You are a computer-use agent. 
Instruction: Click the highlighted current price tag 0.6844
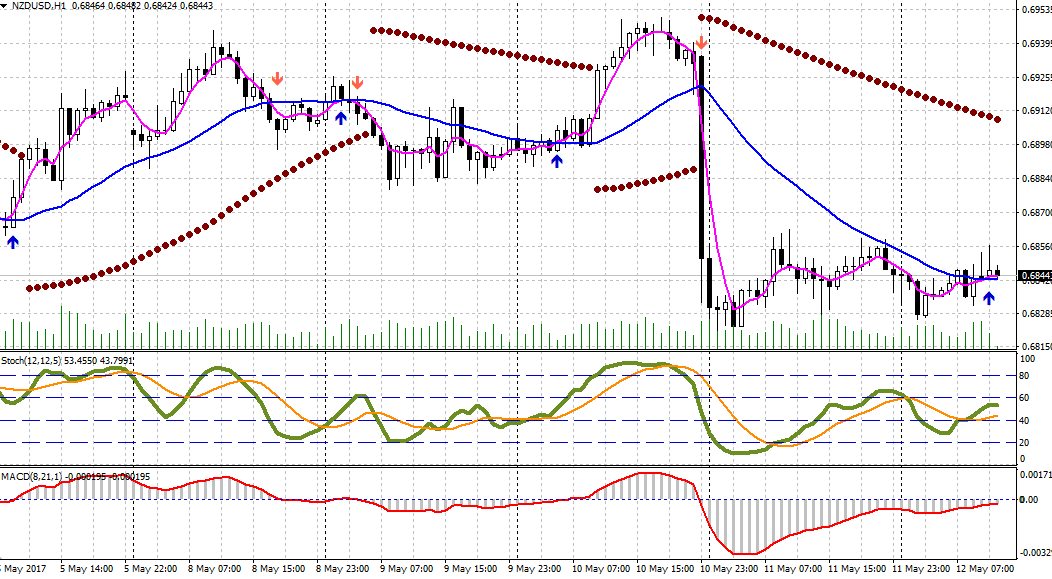(1034, 276)
